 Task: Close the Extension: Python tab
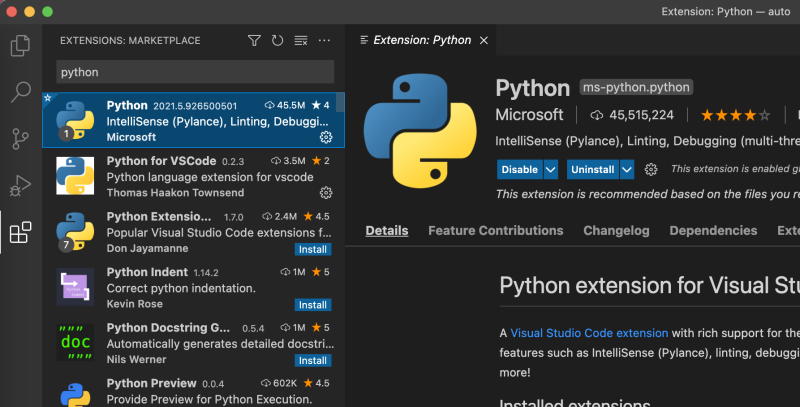[484, 40]
